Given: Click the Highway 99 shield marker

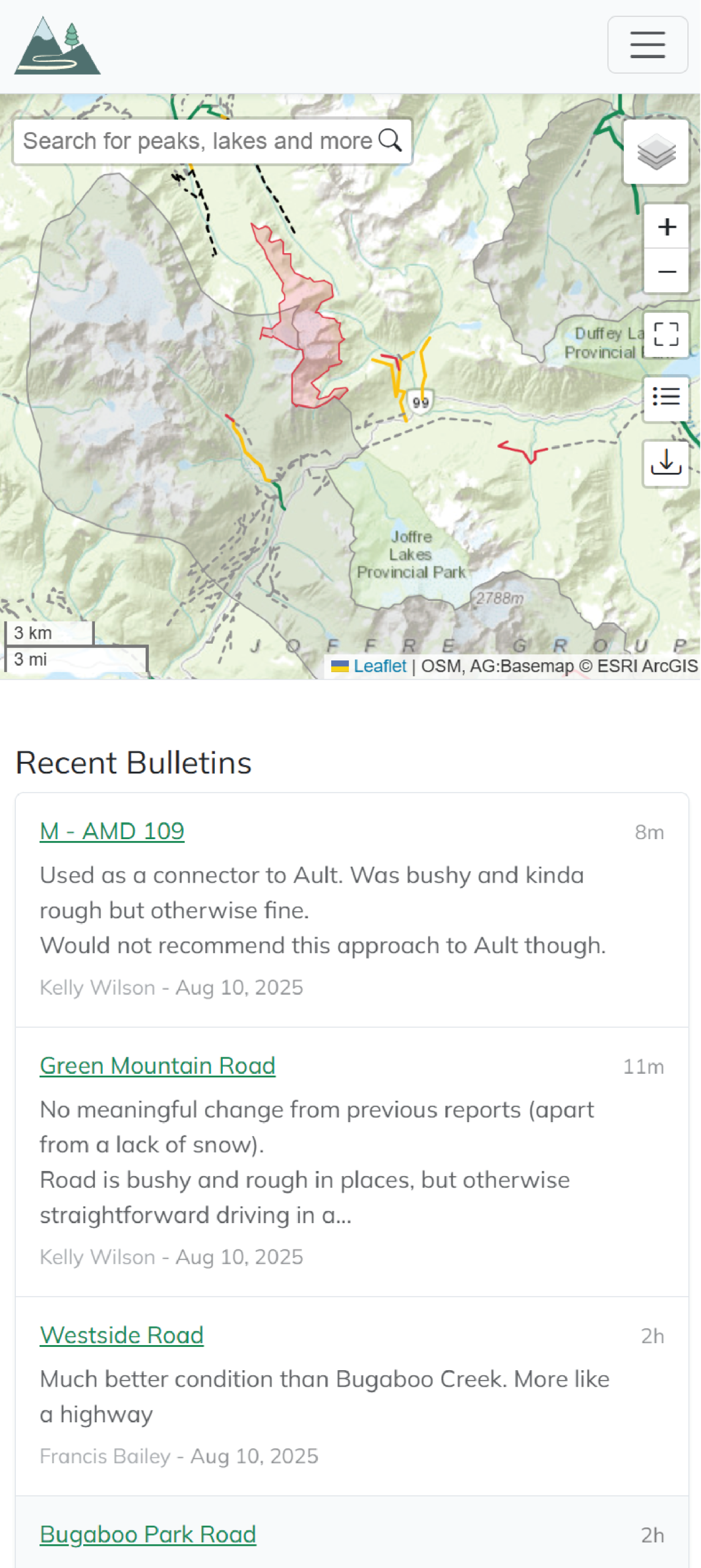Looking at the screenshot, I should (x=421, y=402).
